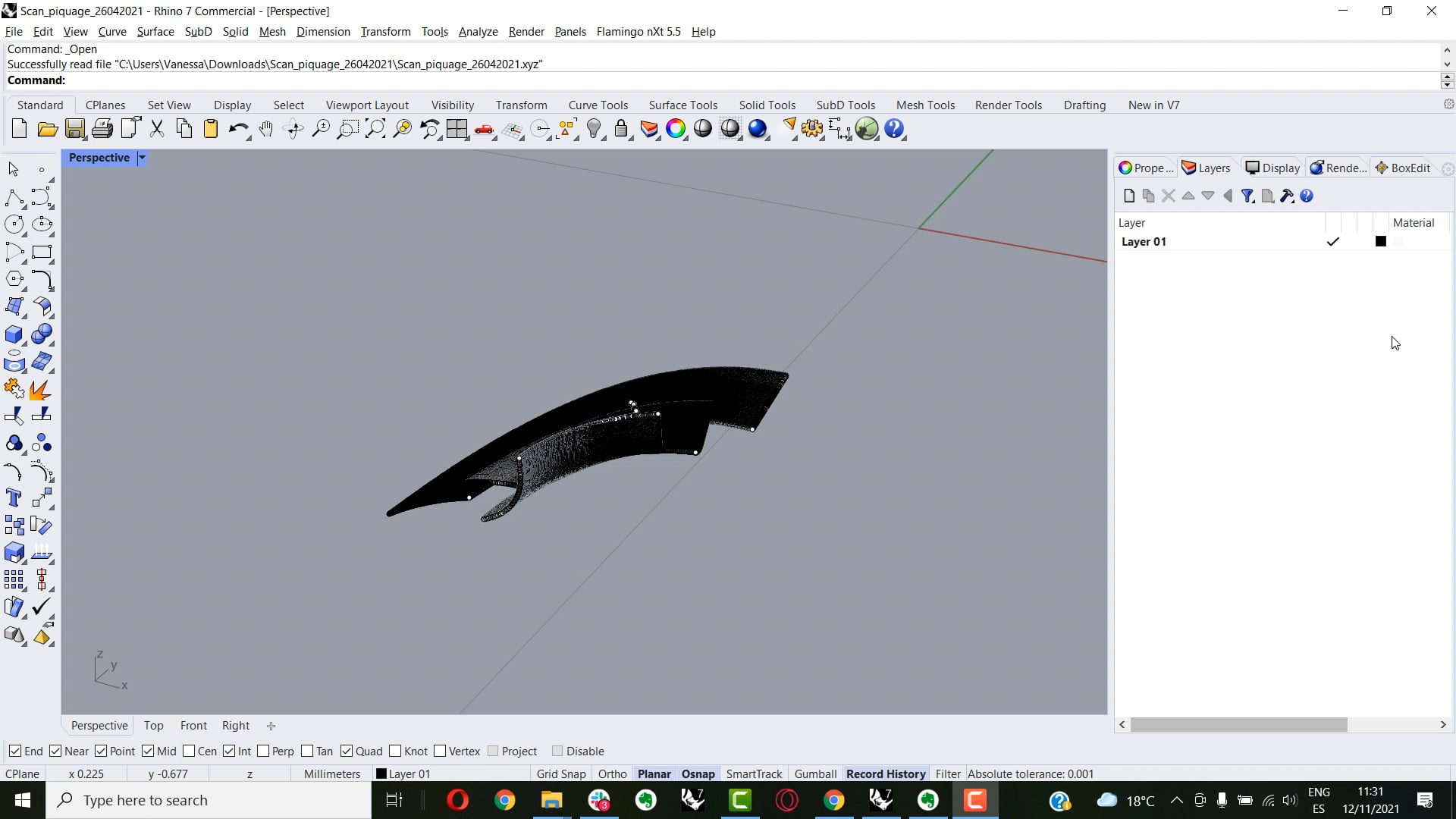Toggle Gumball in the status bar
Viewport: 1456px width, 819px height.
[x=815, y=774]
